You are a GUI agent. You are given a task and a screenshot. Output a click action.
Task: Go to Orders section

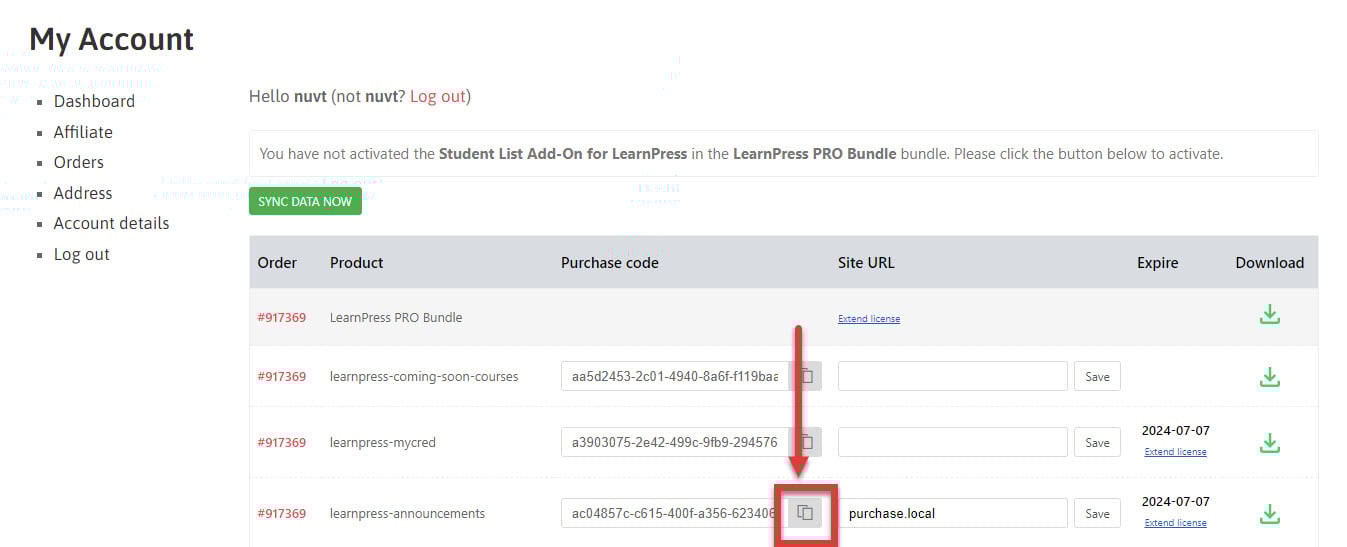point(79,162)
